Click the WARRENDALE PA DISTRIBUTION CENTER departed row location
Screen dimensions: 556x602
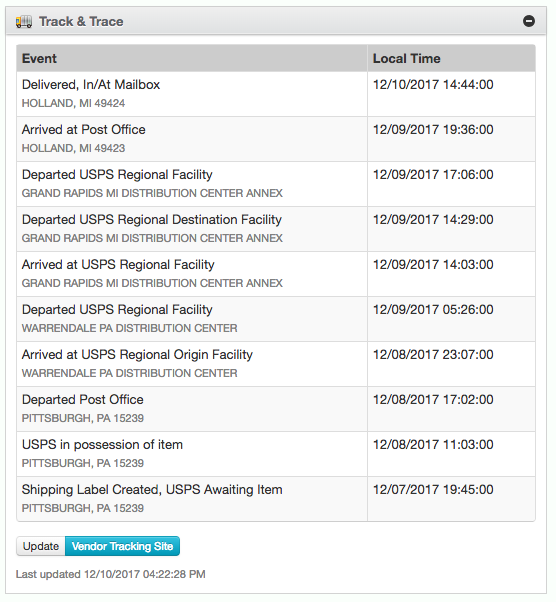point(129,328)
